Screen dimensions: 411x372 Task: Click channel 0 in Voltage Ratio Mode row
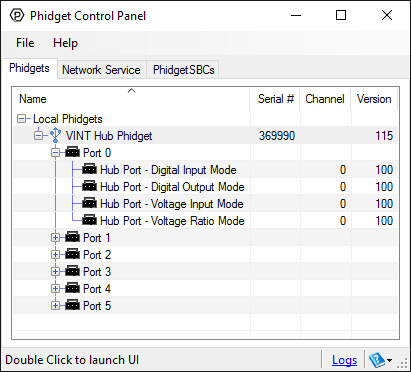[x=343, y=221]
